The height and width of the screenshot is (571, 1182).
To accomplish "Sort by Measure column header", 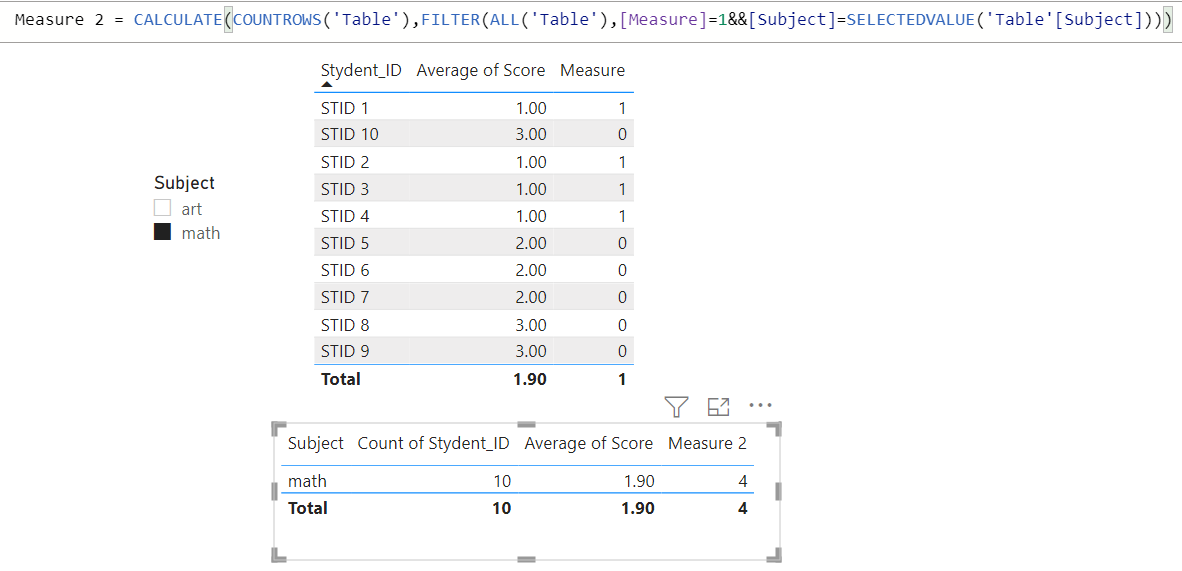I will point(592,70).
